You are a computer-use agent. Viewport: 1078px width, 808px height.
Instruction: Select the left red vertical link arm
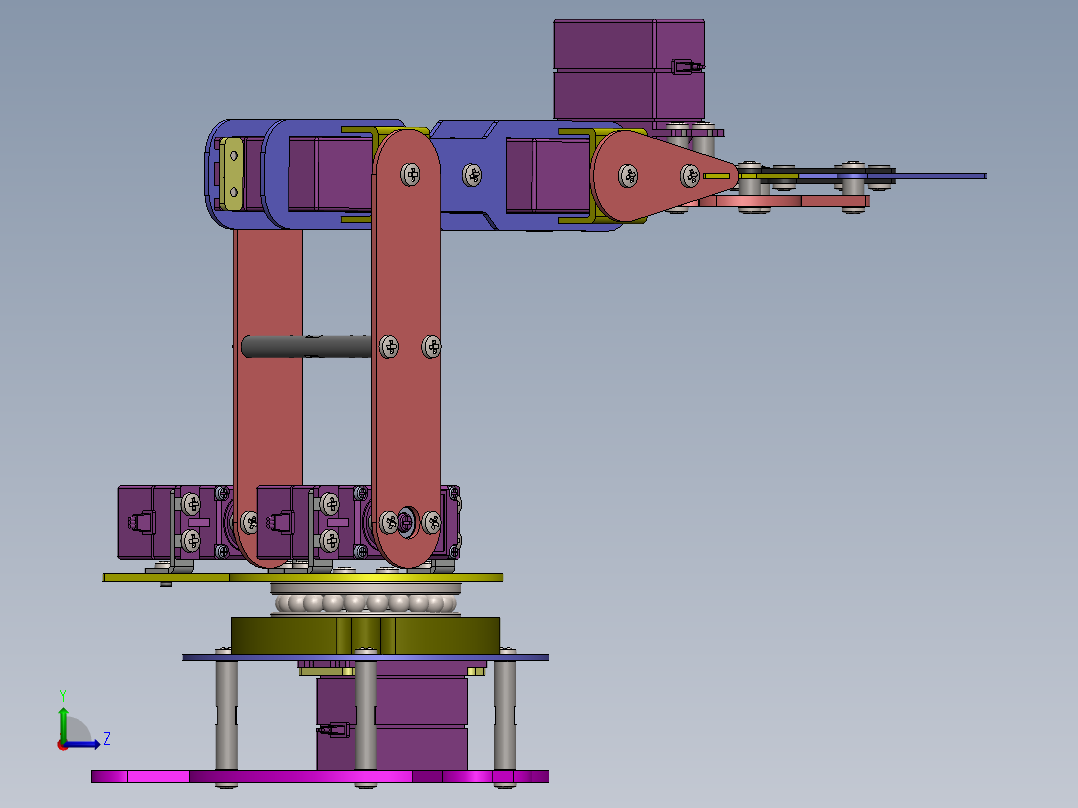[268, 395]
